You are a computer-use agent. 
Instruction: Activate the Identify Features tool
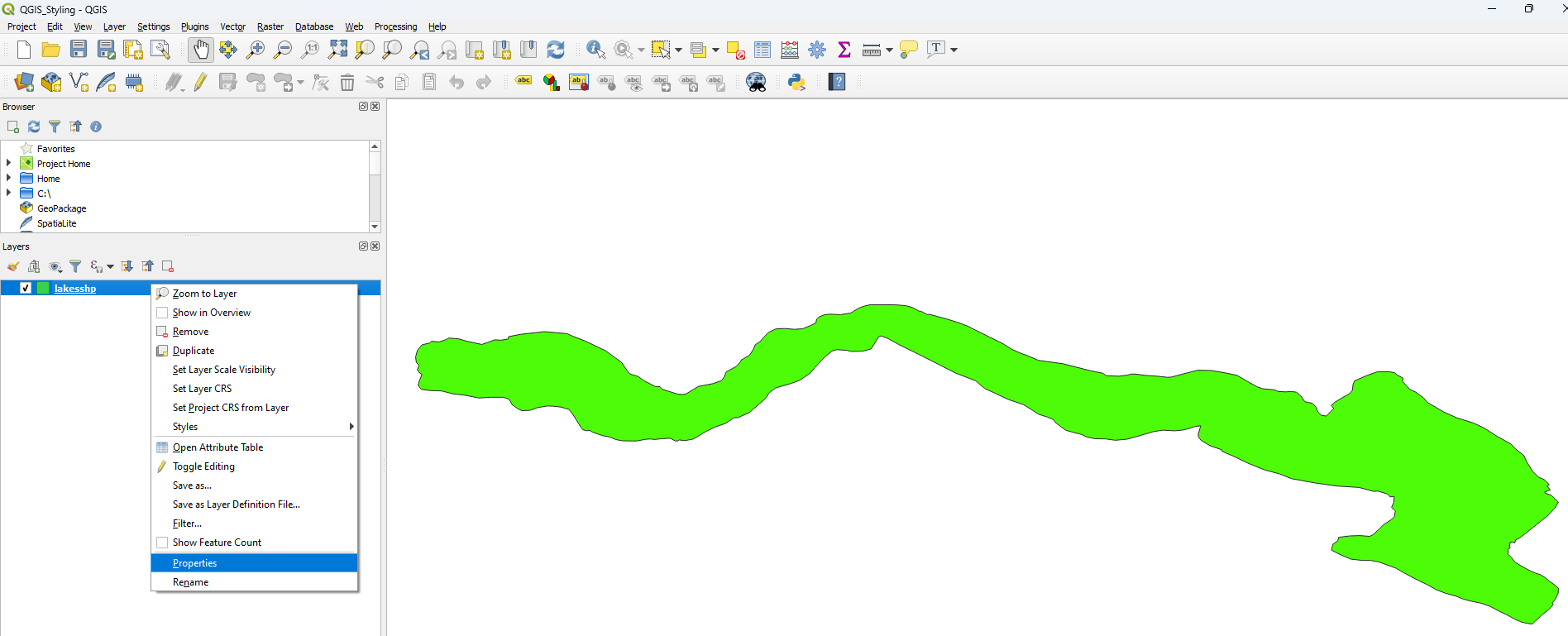(595, 50)
